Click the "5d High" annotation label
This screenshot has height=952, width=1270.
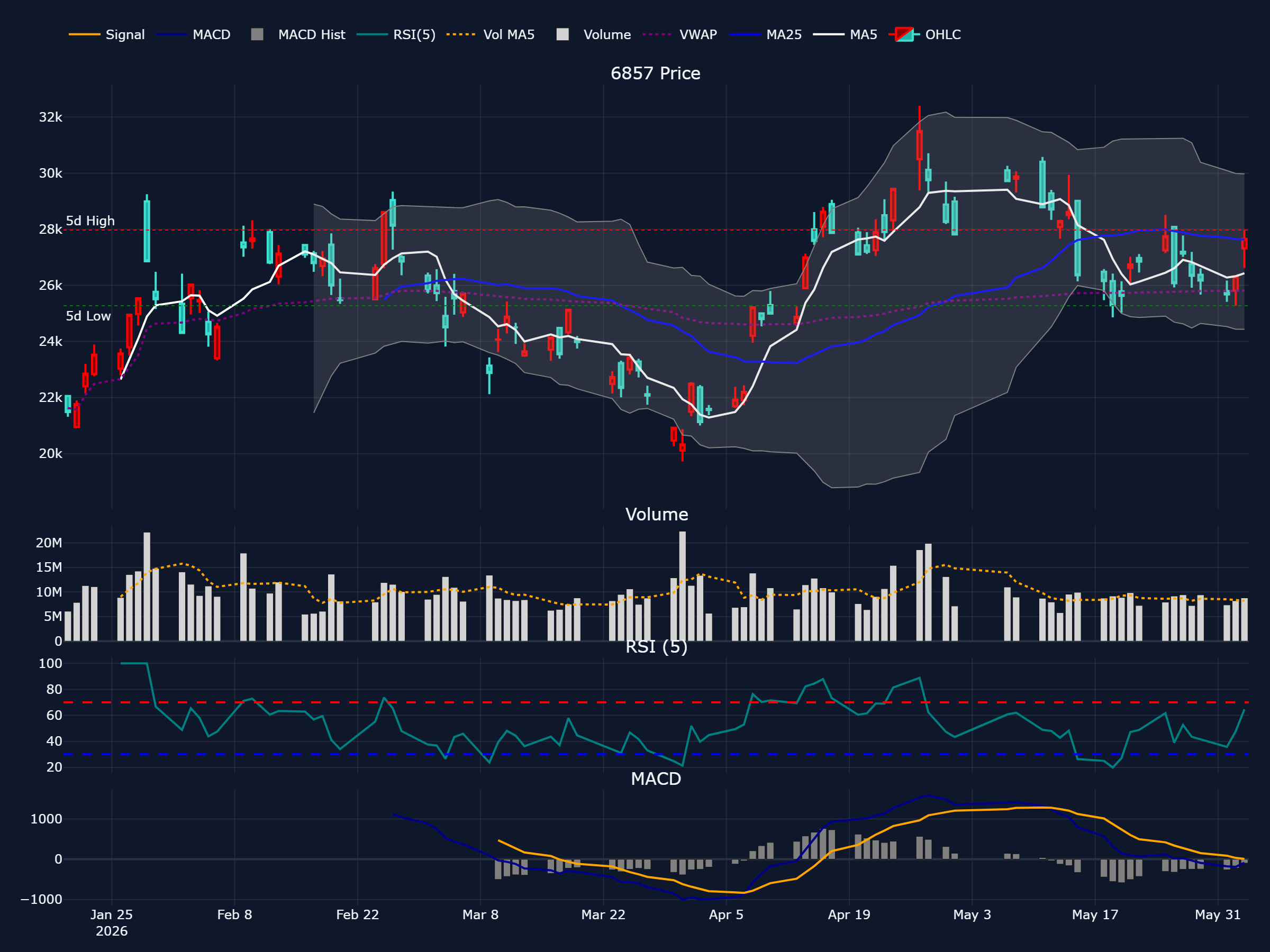90,221
